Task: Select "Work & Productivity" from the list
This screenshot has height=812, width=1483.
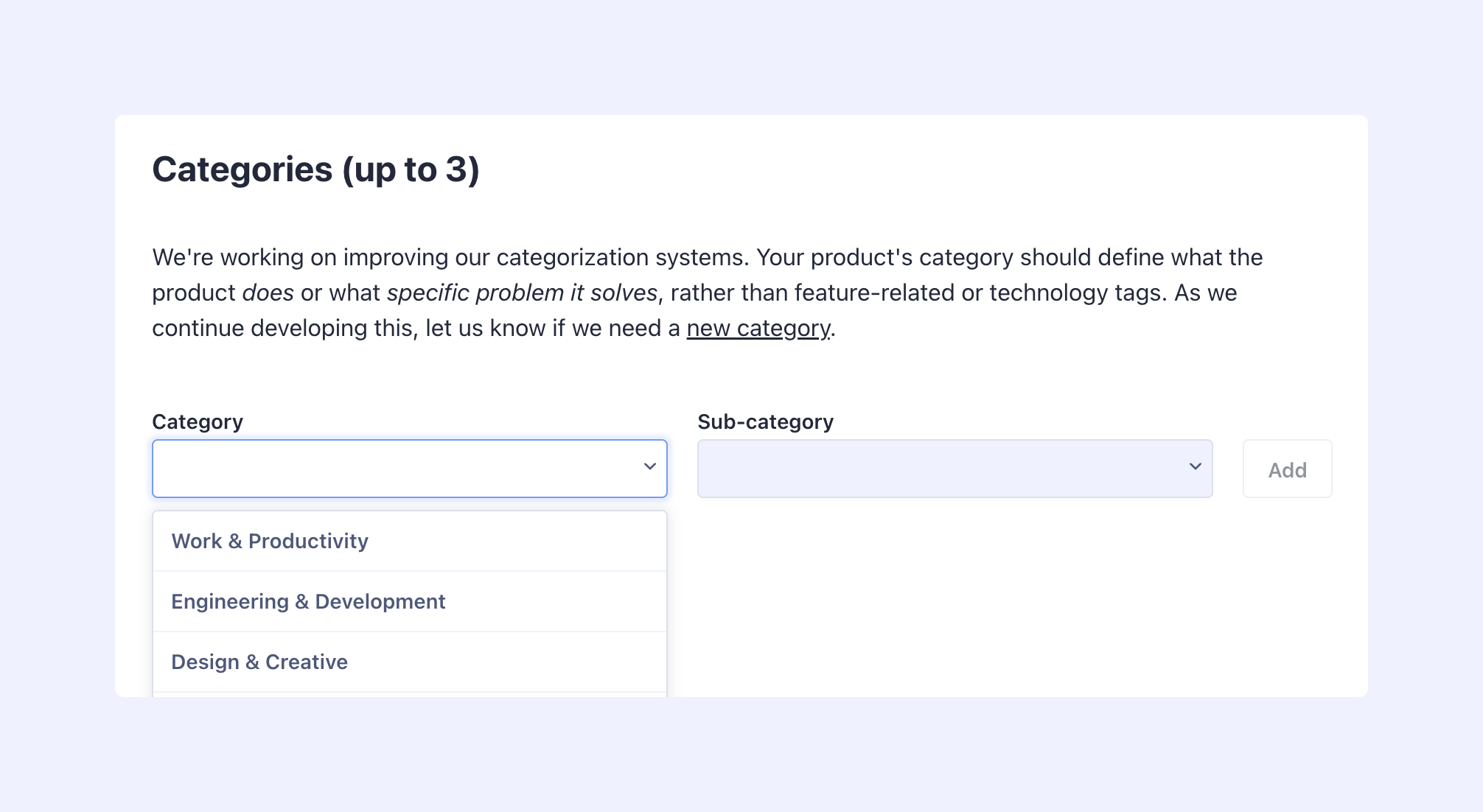Action: [270, 541]
